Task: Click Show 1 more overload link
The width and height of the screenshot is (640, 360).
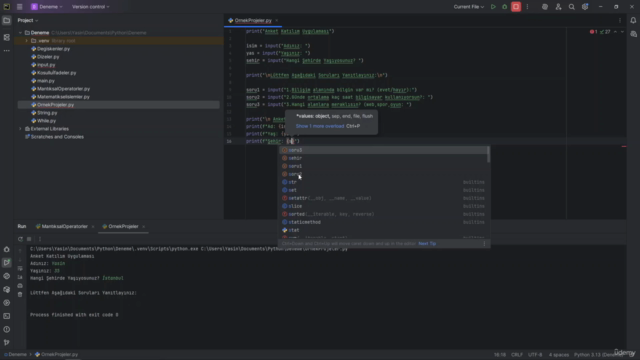Action: point(320,126)
